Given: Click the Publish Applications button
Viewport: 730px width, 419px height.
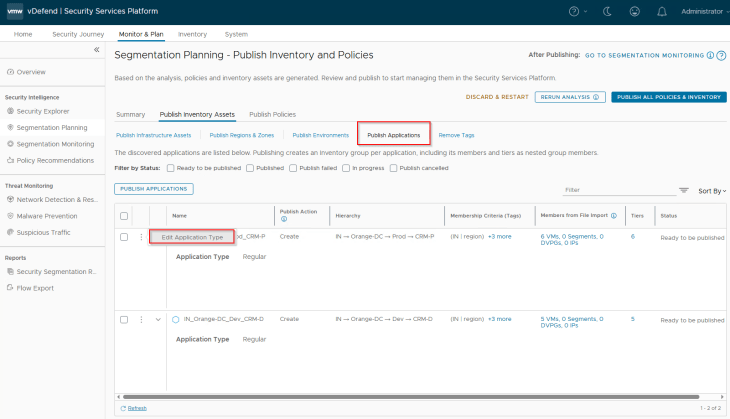Looking at the screenshot, I should (153, 188).
